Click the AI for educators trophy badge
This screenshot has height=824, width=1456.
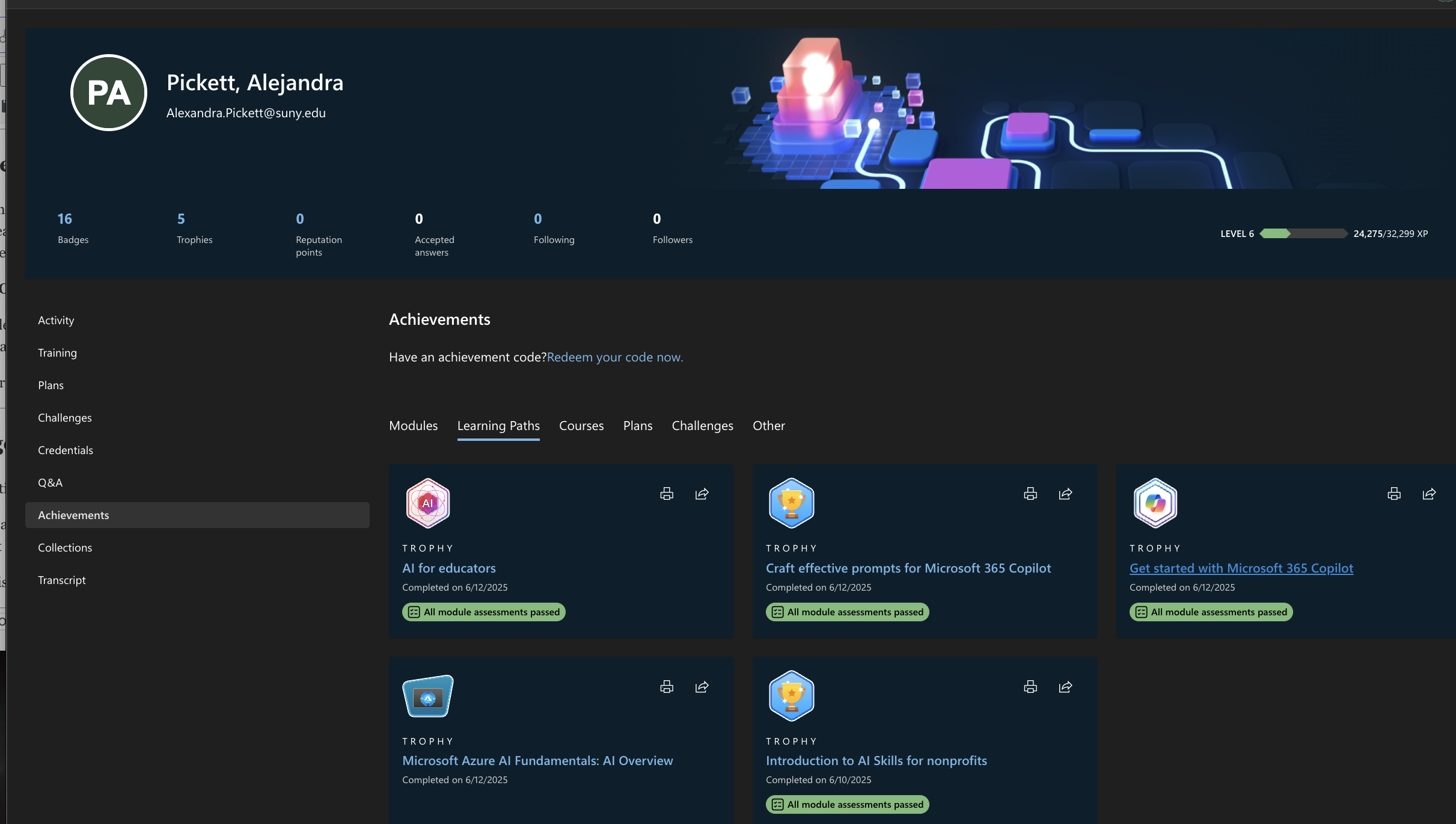(428, 503)
